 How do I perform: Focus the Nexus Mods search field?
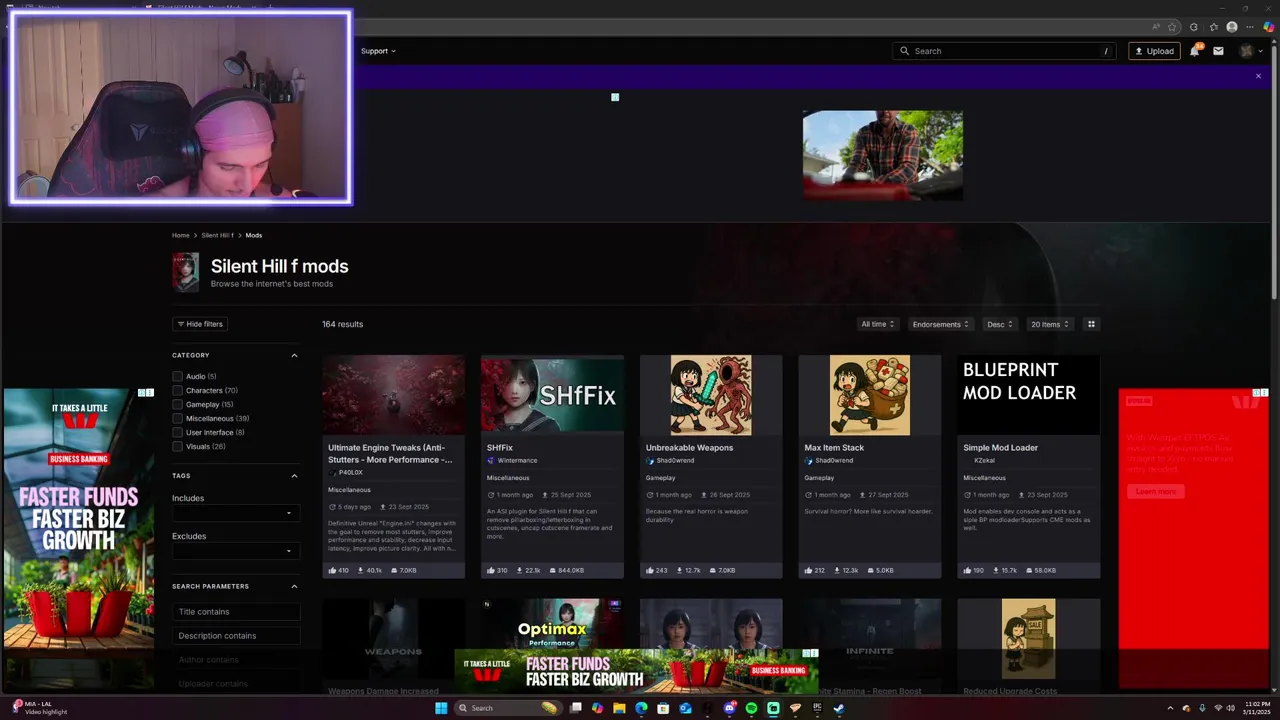point(1004,51)
